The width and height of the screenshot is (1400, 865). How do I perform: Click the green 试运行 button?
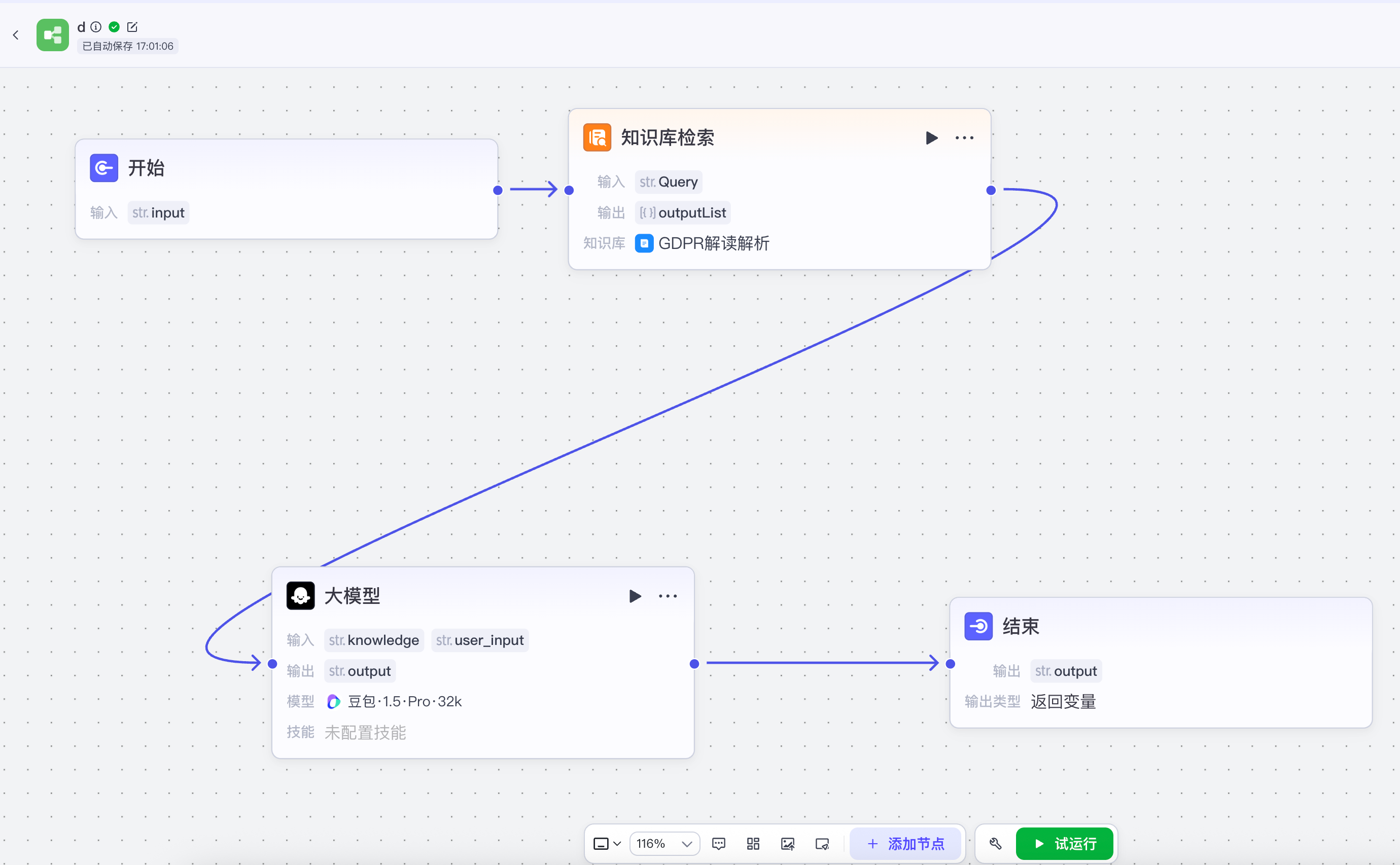pyautogui.click(x=1065, y=844)
